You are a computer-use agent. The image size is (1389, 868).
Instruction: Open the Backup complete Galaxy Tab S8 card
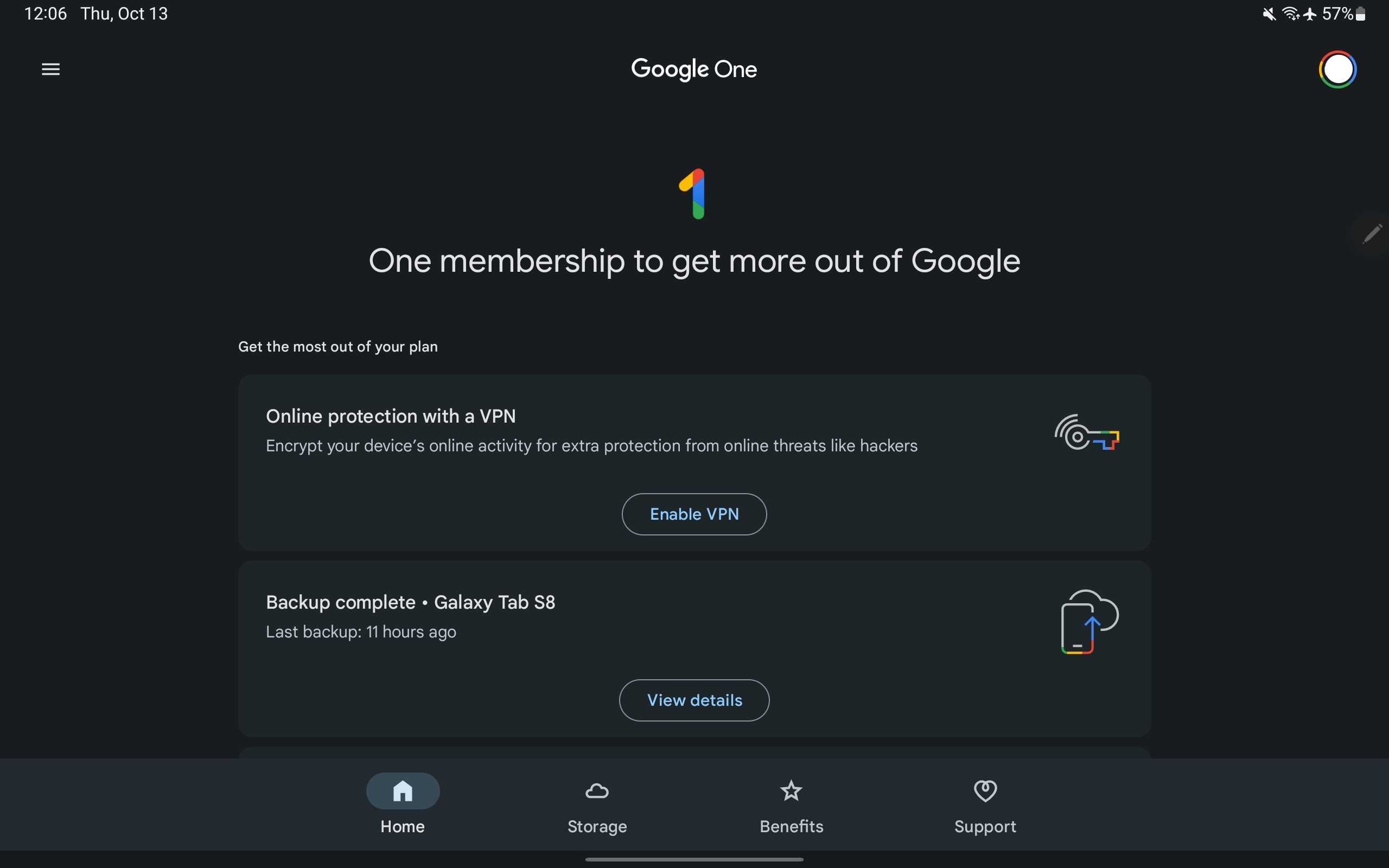coord(694,649)
